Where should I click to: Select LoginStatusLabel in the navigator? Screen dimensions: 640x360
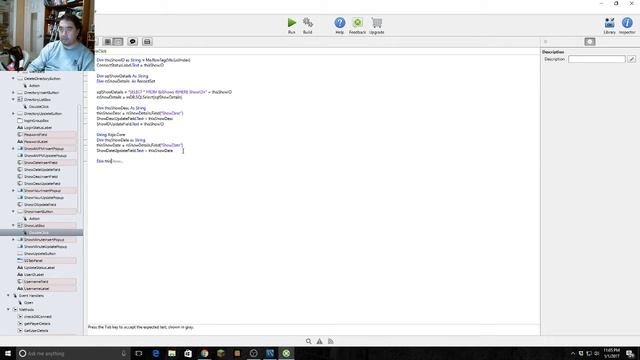(x=38, y=128)
